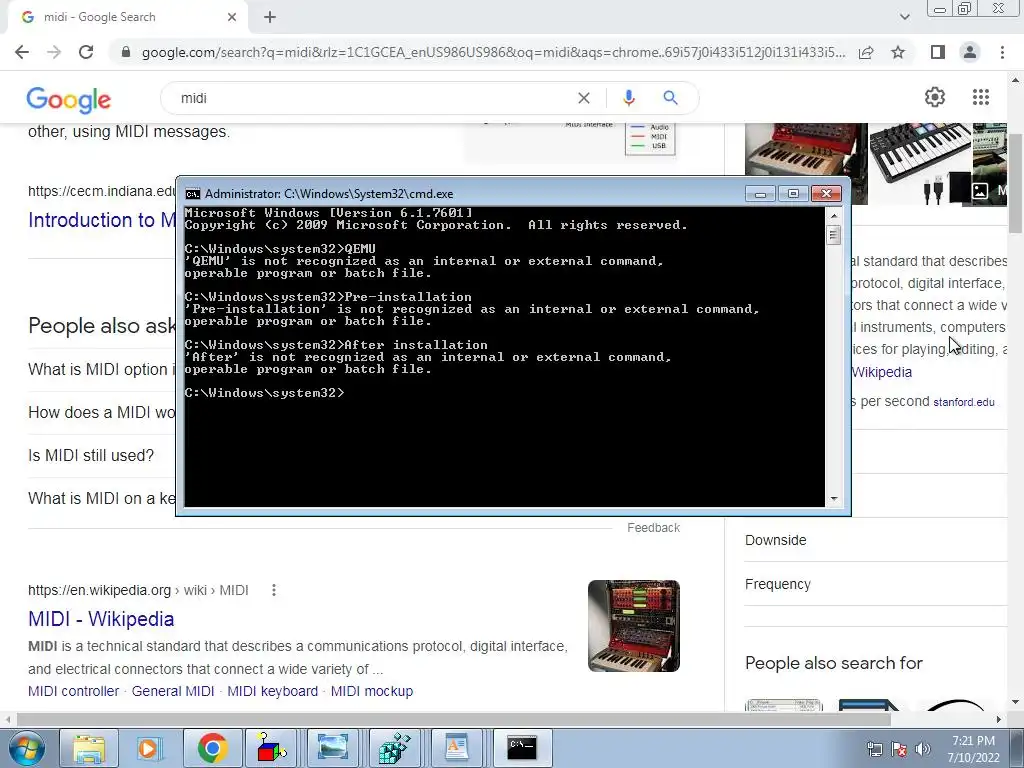
Task: Open the tab search chevron in Chrome
Action: click(x=904, y=17)
